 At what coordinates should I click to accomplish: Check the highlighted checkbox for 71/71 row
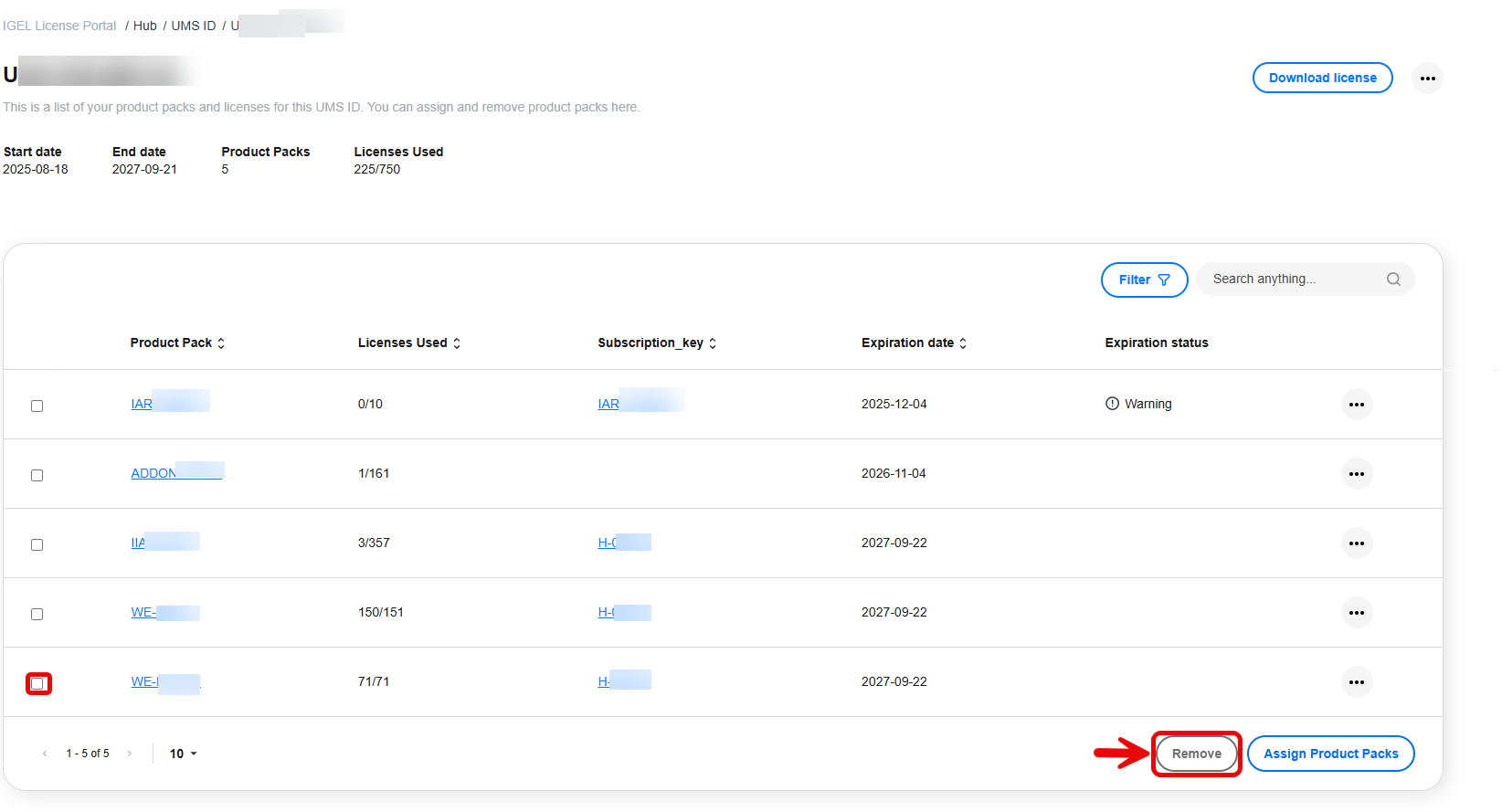coord(37,683)
